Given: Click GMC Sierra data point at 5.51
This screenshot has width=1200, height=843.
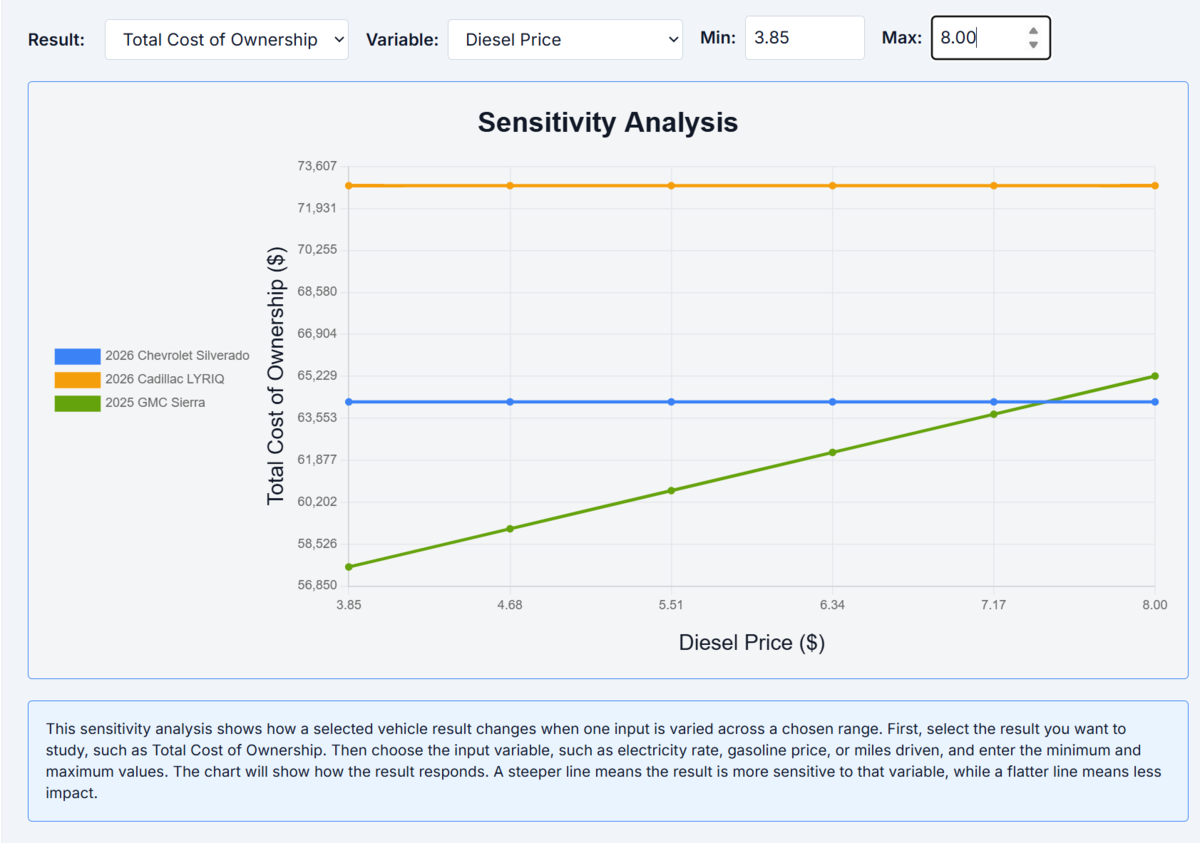Looking at the screenshot, I should click(671, 491).
